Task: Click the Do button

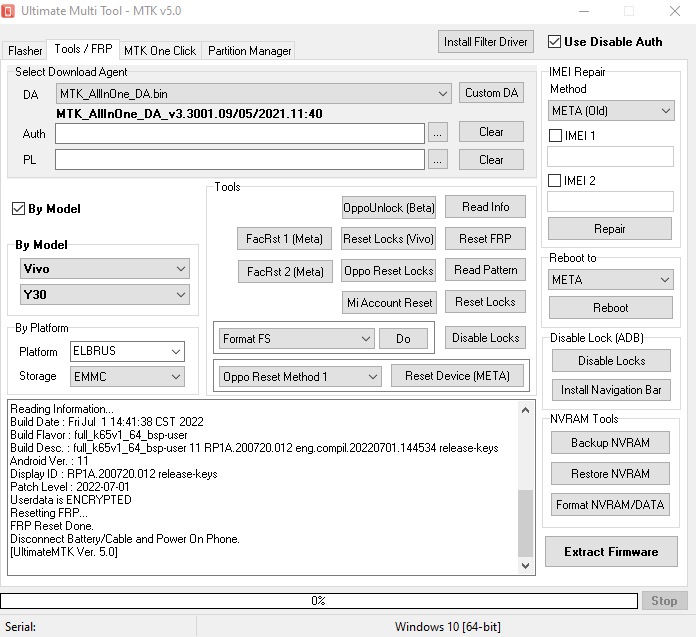Action: tap(403, 339)
